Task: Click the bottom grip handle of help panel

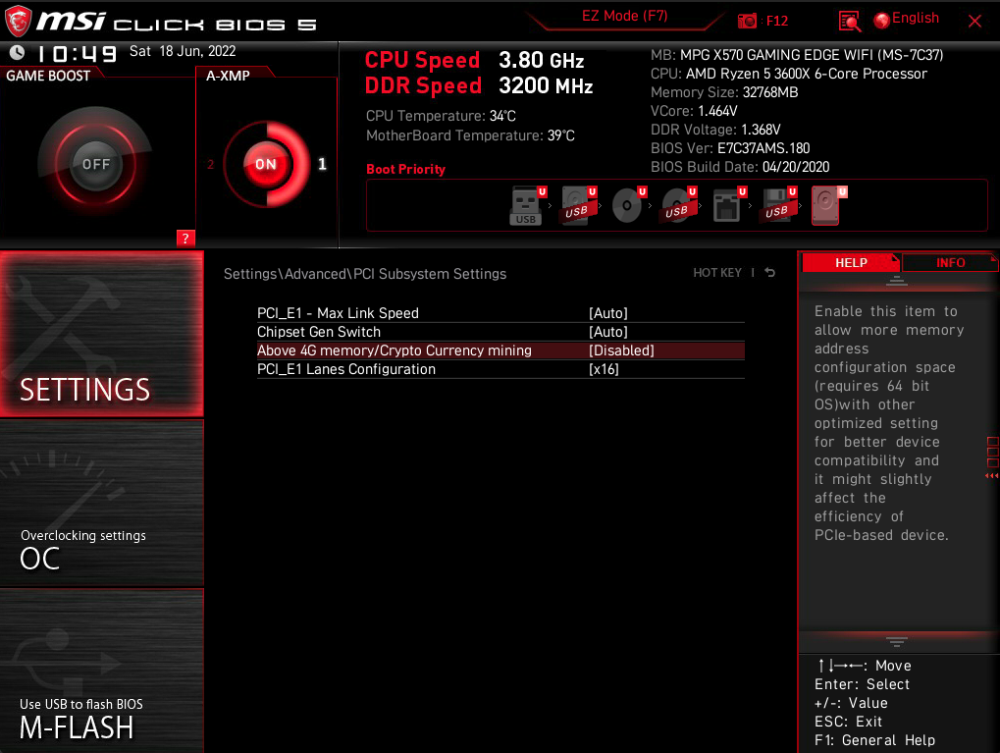Action: point(896,641)
